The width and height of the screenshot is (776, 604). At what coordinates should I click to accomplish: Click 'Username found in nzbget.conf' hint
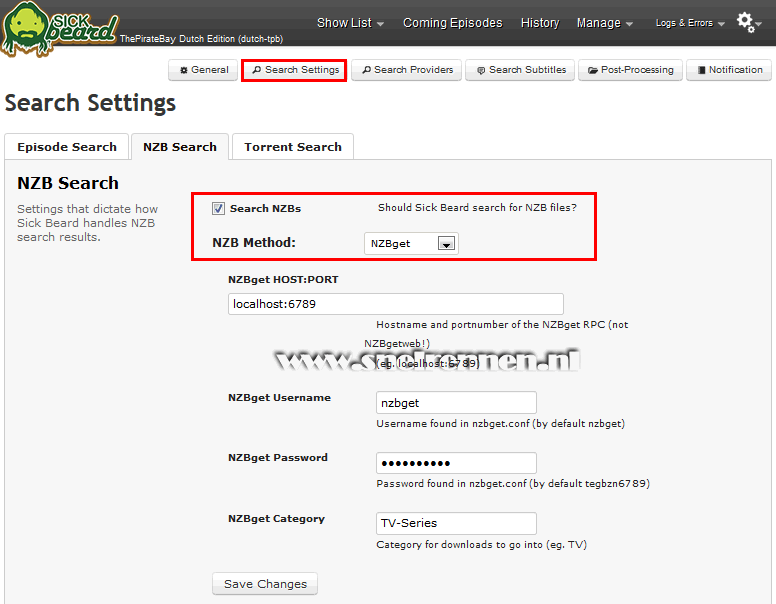pos(500,424)
